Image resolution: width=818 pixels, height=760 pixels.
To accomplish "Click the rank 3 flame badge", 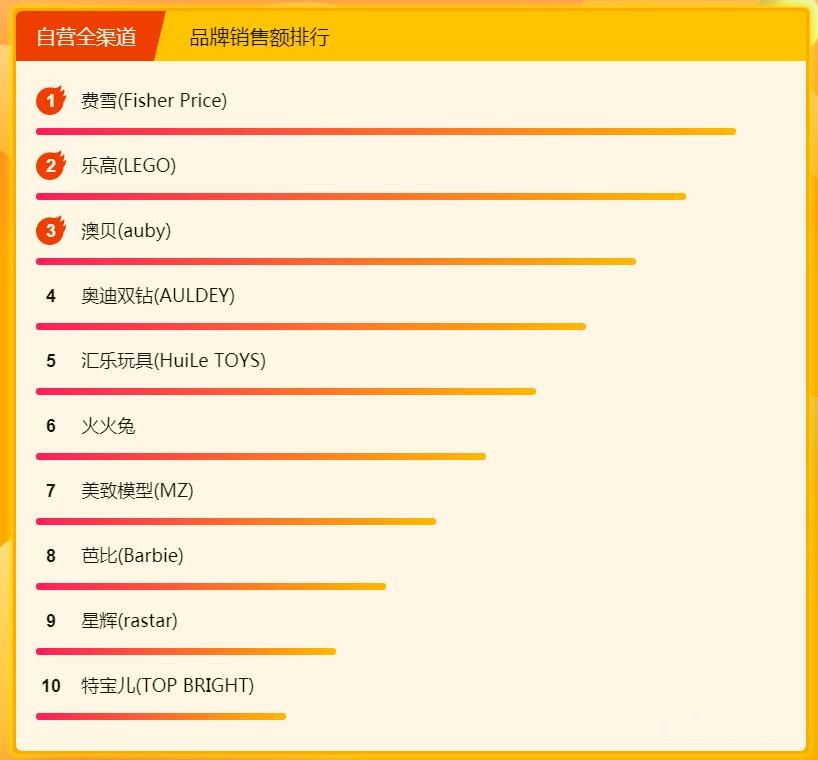I will point(50,231).
